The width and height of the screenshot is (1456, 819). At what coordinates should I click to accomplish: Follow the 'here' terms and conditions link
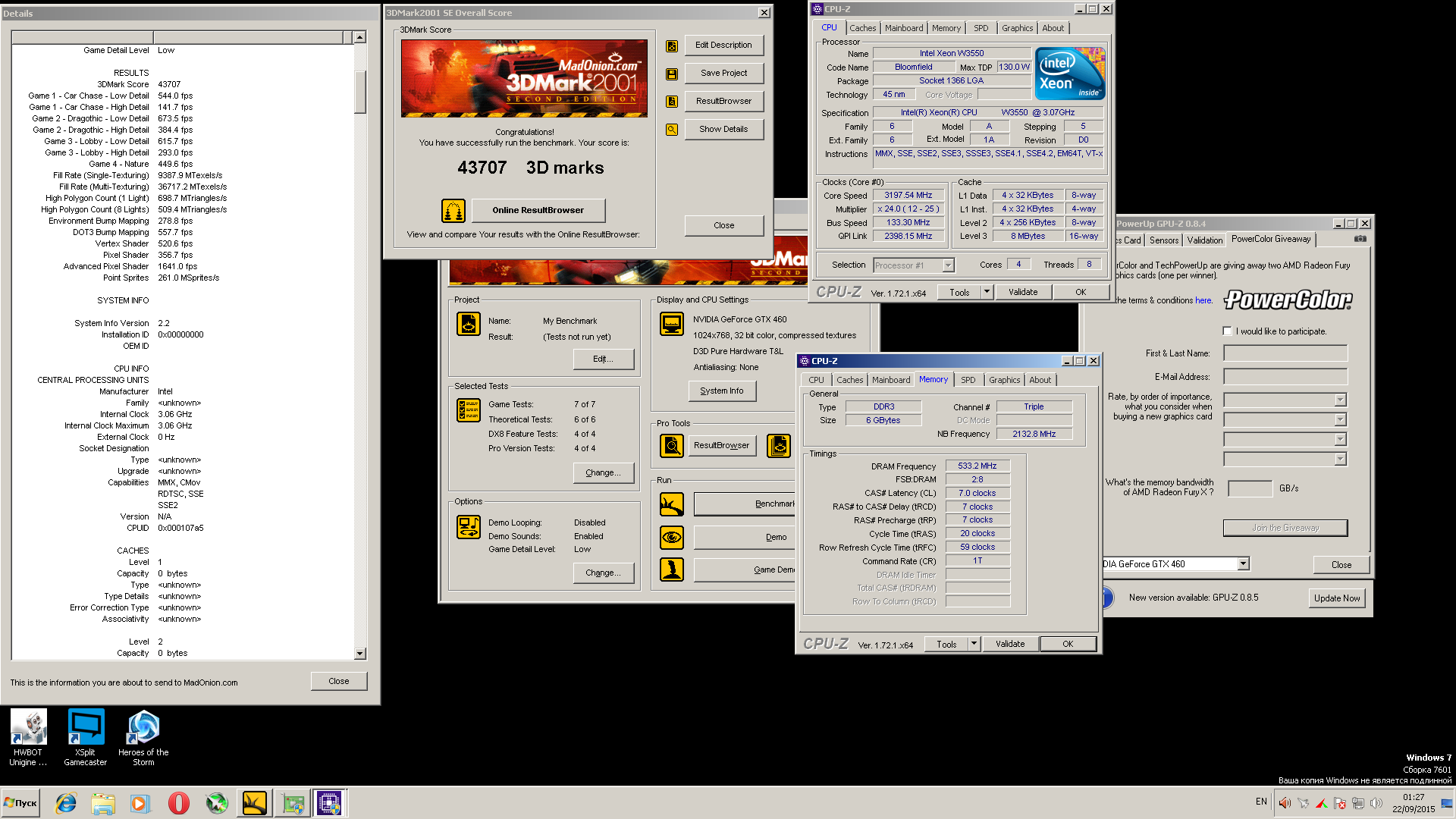coord(1203,301)
